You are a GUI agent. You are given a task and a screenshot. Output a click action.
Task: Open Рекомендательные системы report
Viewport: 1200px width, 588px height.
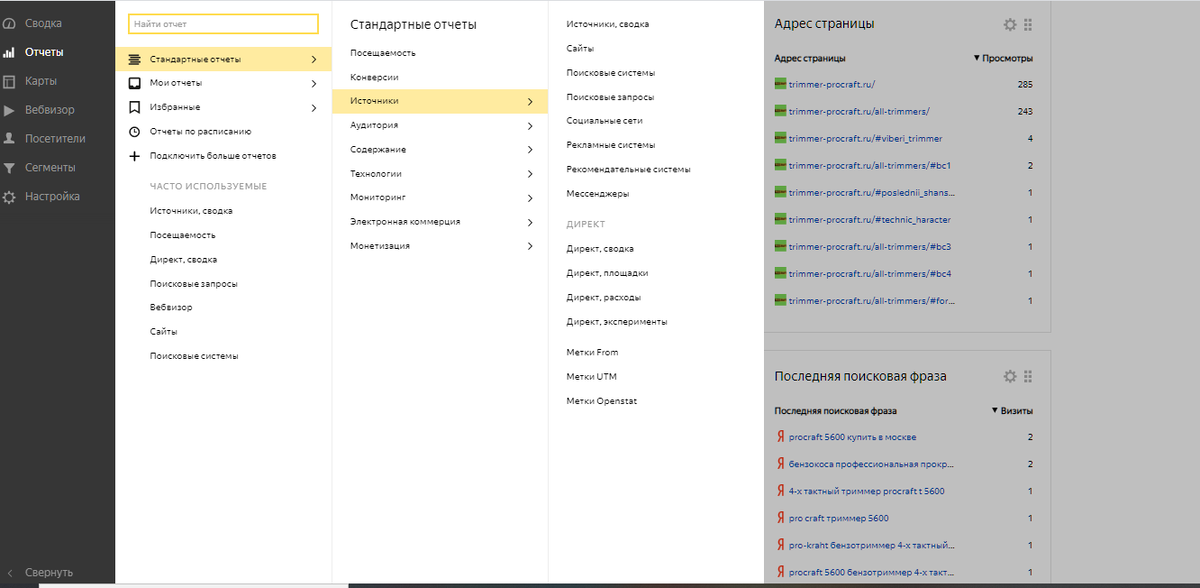pyautogui.click(x=628, y=169)
